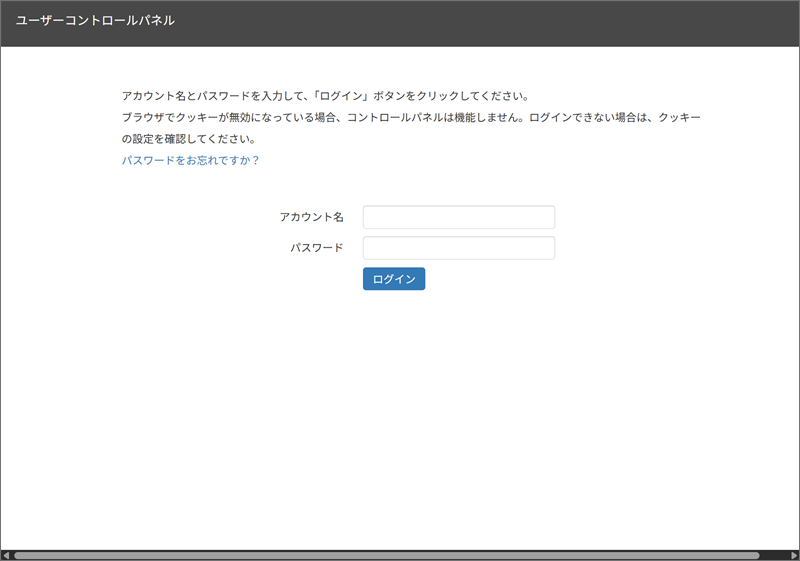Open the パスワードをお忘れですか？ link
This screenshot has height=561, width=800.
point(191,160)
